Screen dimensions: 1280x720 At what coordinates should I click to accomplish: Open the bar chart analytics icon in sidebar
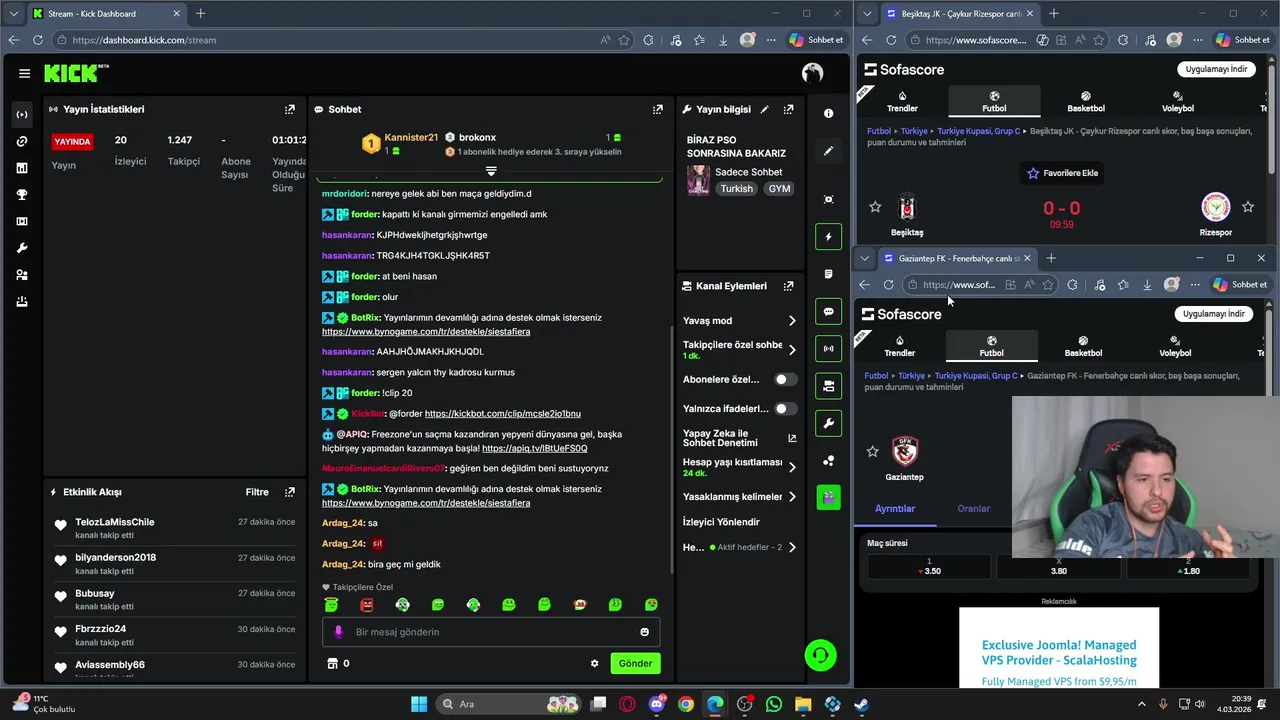(x=22, y=168)
